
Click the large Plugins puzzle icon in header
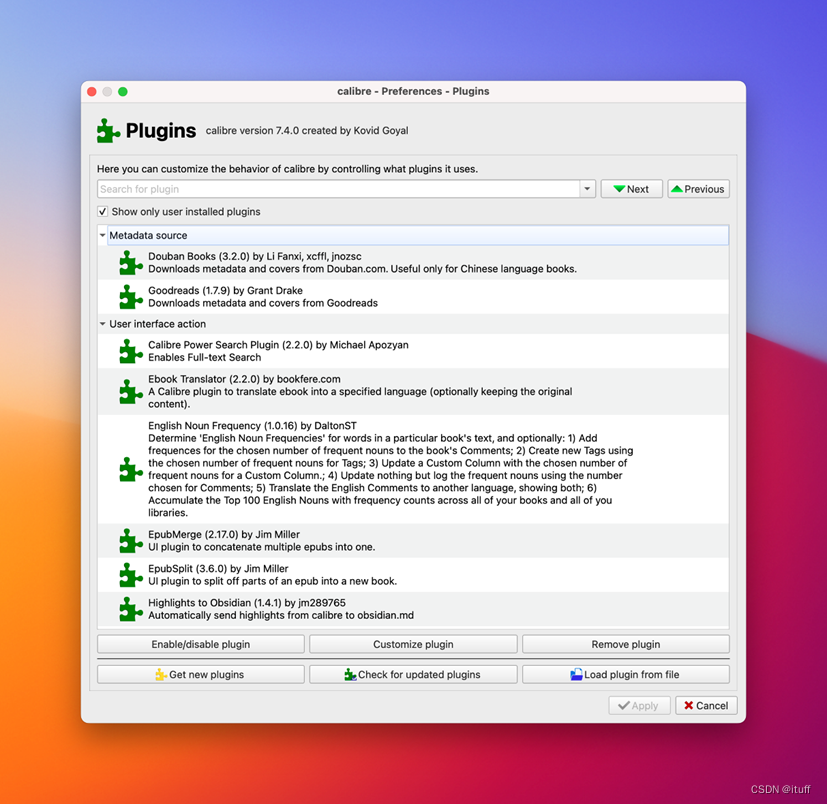(x=108, y=130)
